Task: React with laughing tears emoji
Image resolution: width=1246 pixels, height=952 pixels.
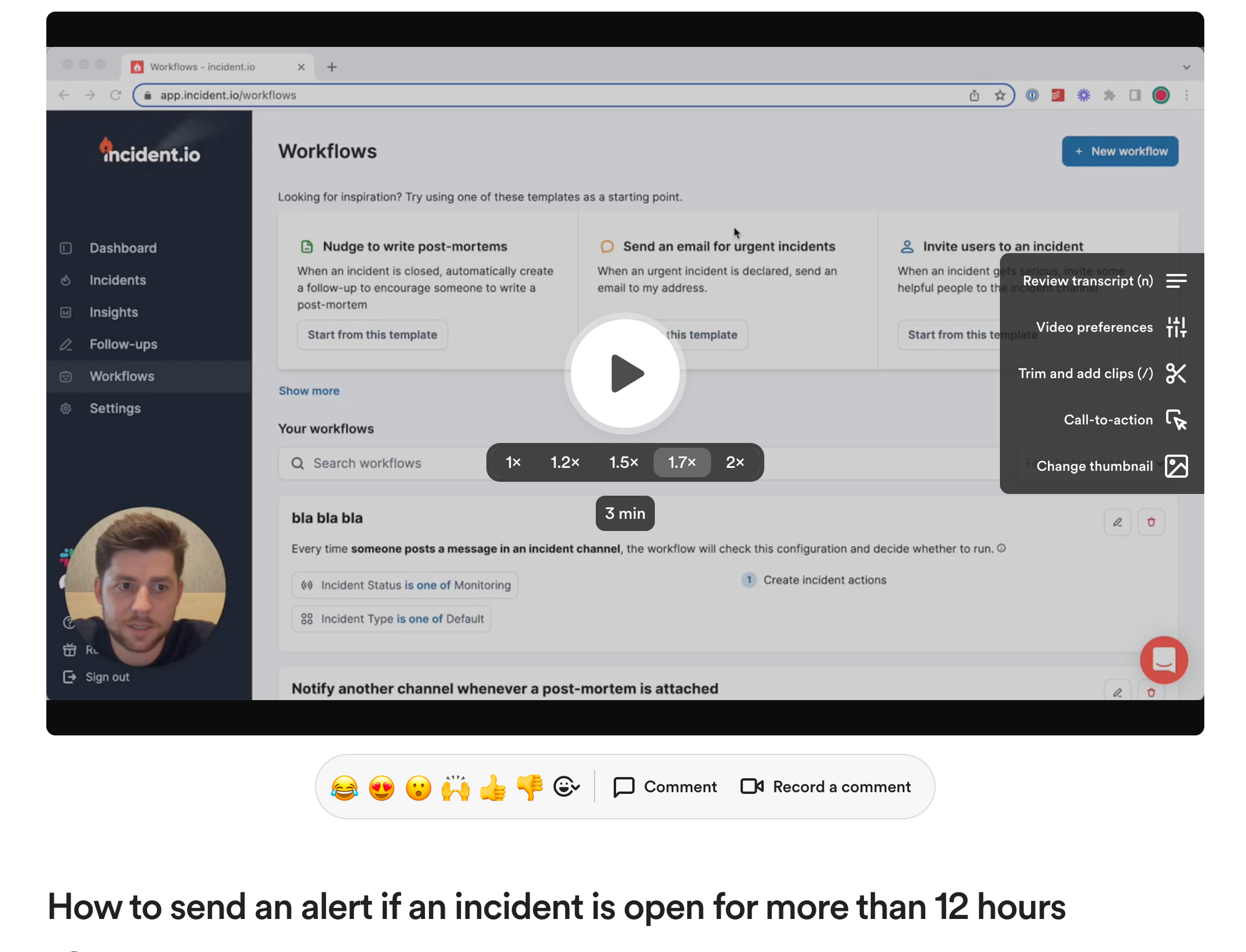Action: click(345, 788)
